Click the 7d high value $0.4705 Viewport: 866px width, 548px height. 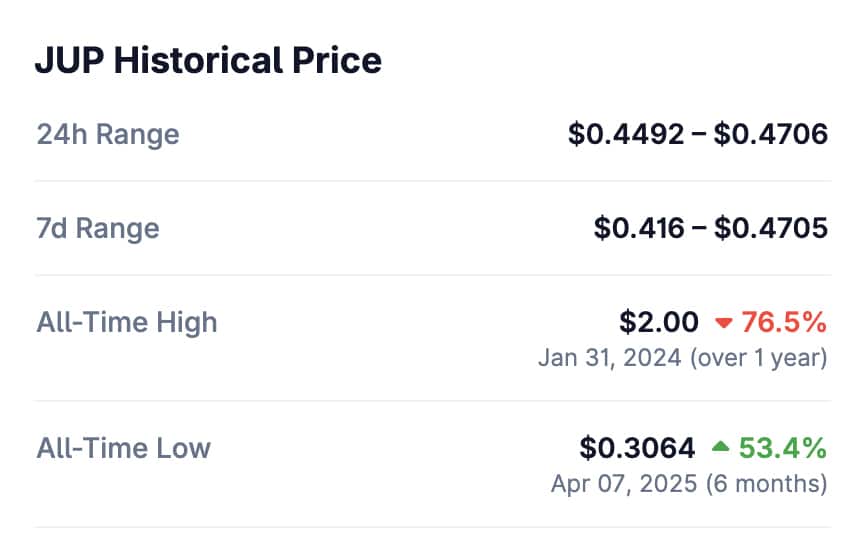point(770,228)
